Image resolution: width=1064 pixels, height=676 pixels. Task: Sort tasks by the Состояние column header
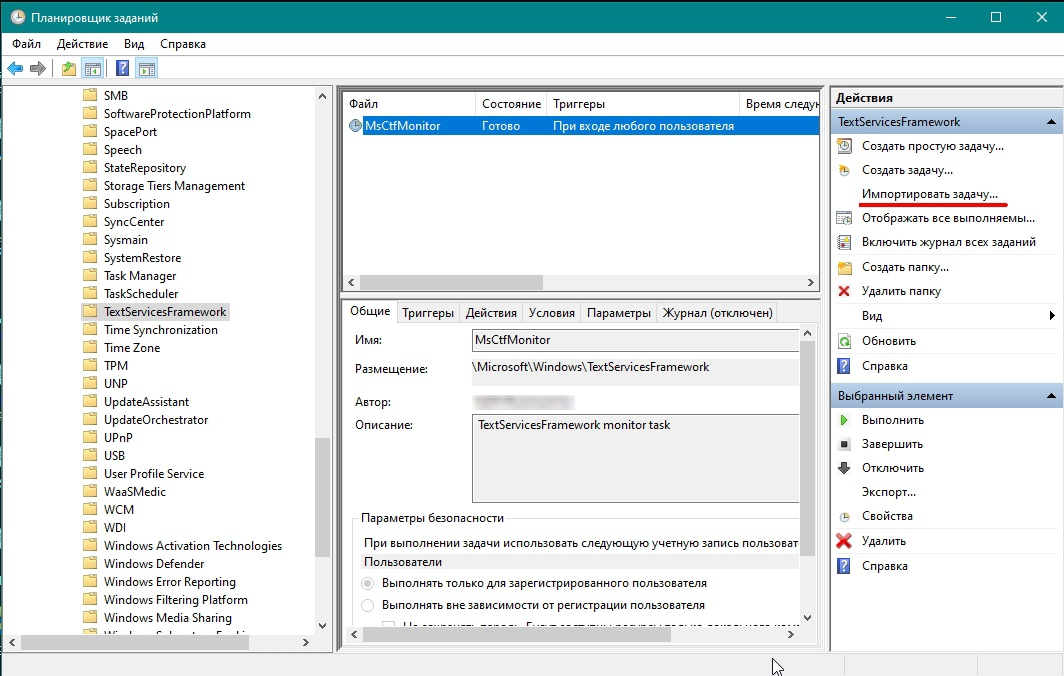[x=511, y=104]
